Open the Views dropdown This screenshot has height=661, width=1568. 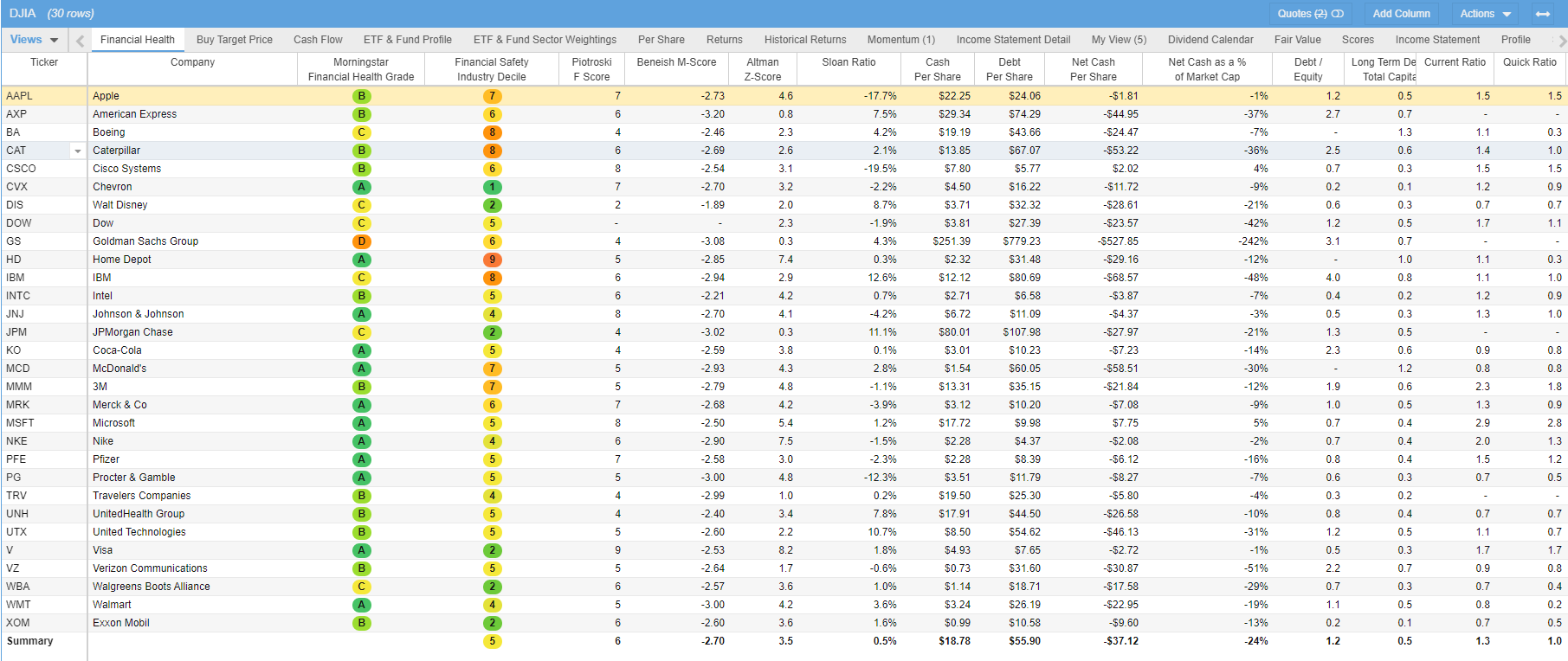(x=35, y=40)
